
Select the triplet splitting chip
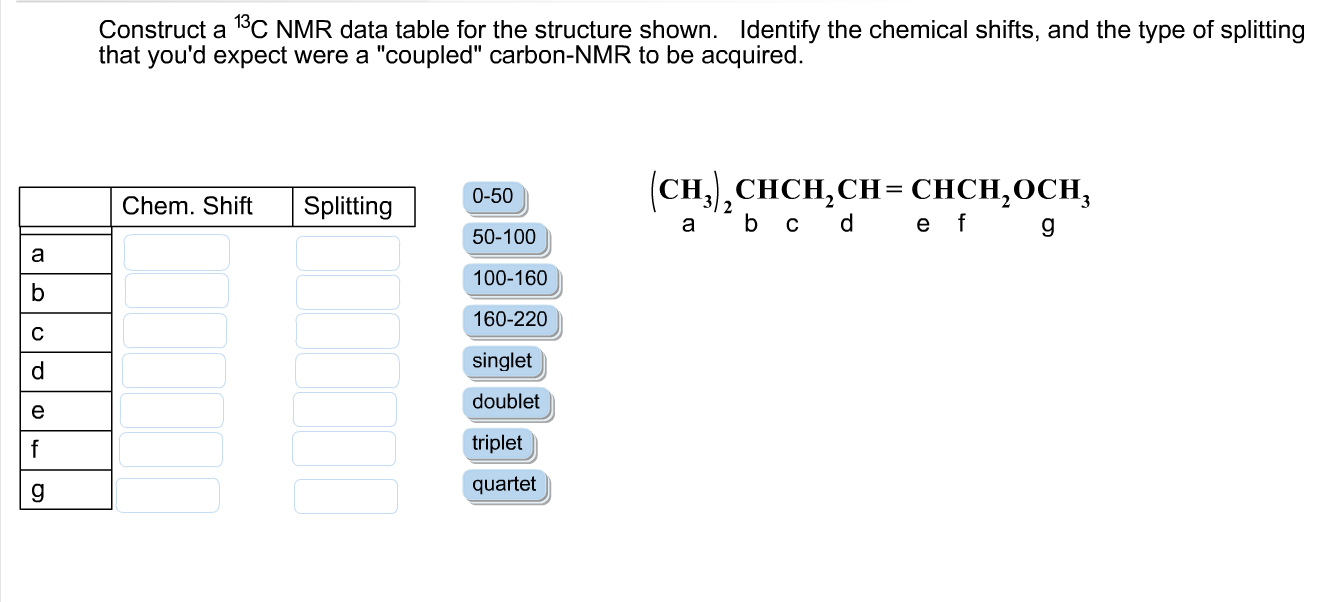click(x=498, y=443)
